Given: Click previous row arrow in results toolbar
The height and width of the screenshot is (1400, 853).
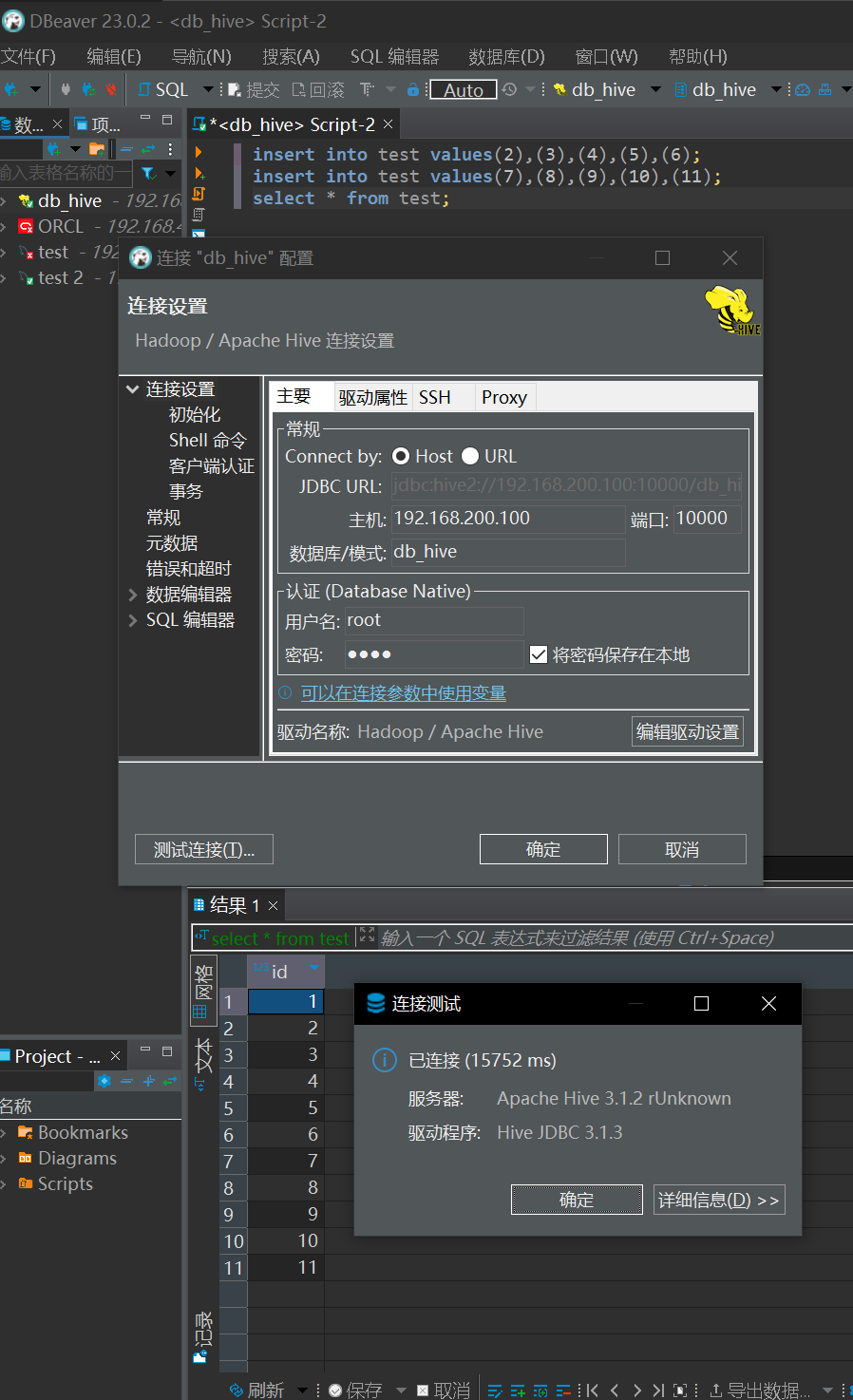Looking at the screenshot, I should 615,1391.
